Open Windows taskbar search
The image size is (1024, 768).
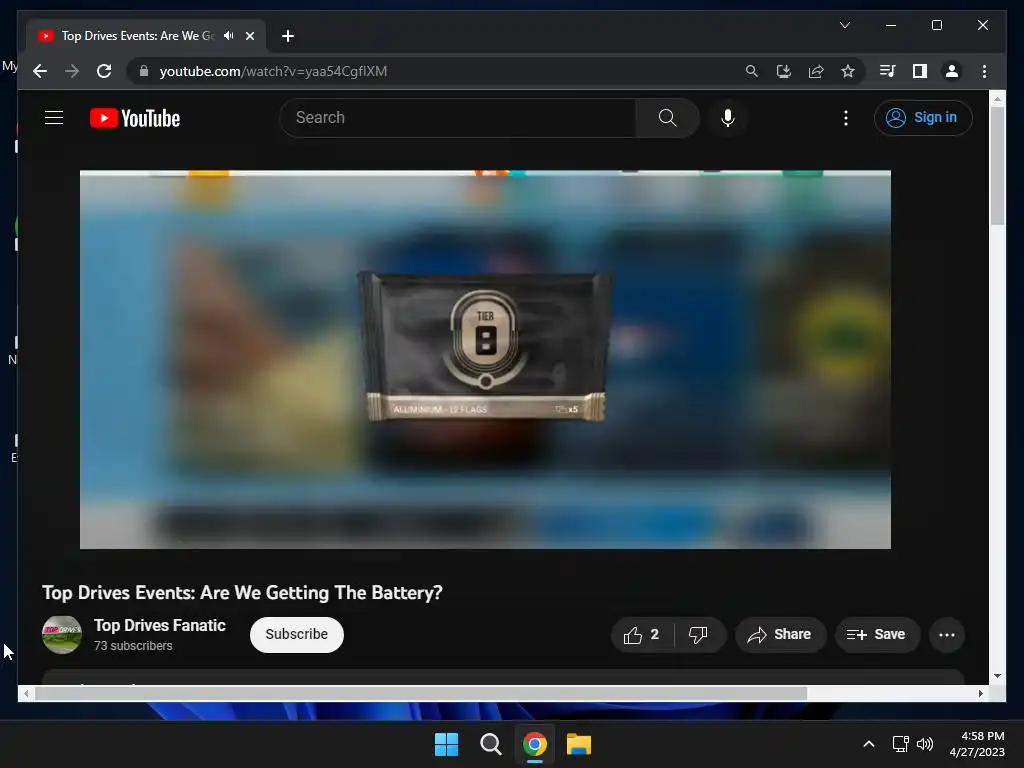[490, 744]
